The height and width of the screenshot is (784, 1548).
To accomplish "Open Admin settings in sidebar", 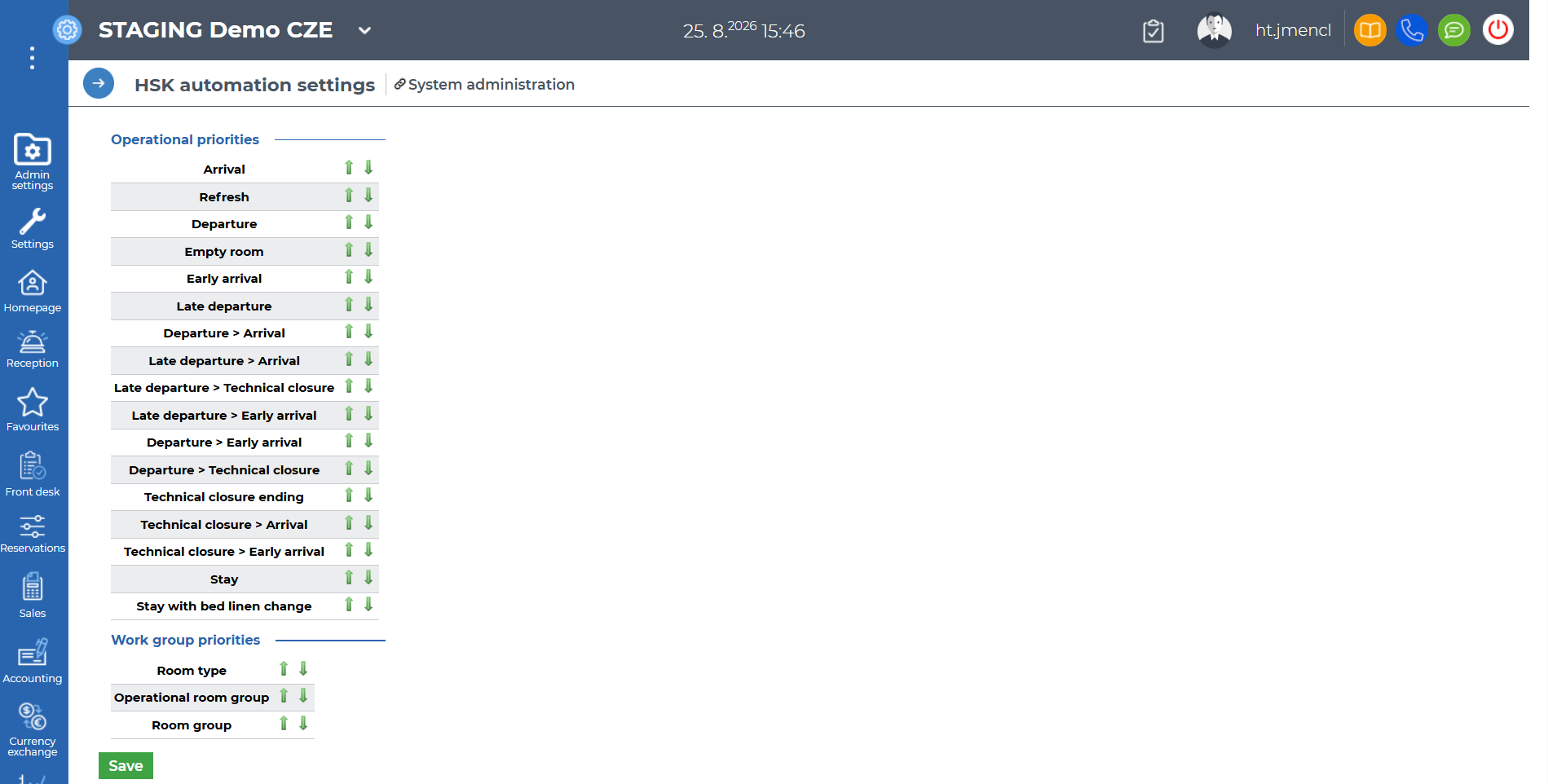I will pyautogui.click(x=33, y=161).
